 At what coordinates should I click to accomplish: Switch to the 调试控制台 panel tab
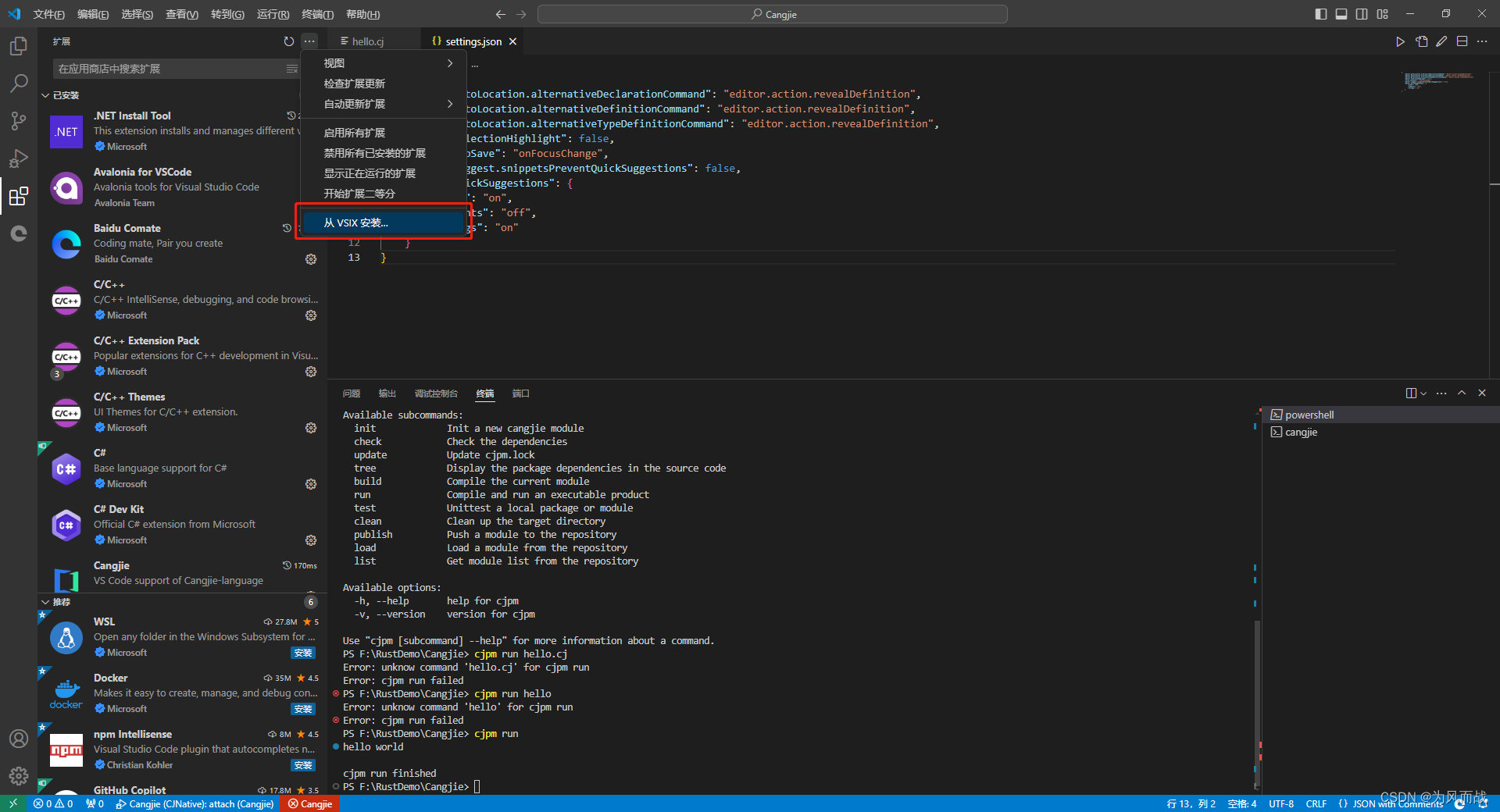coord(436,394)
